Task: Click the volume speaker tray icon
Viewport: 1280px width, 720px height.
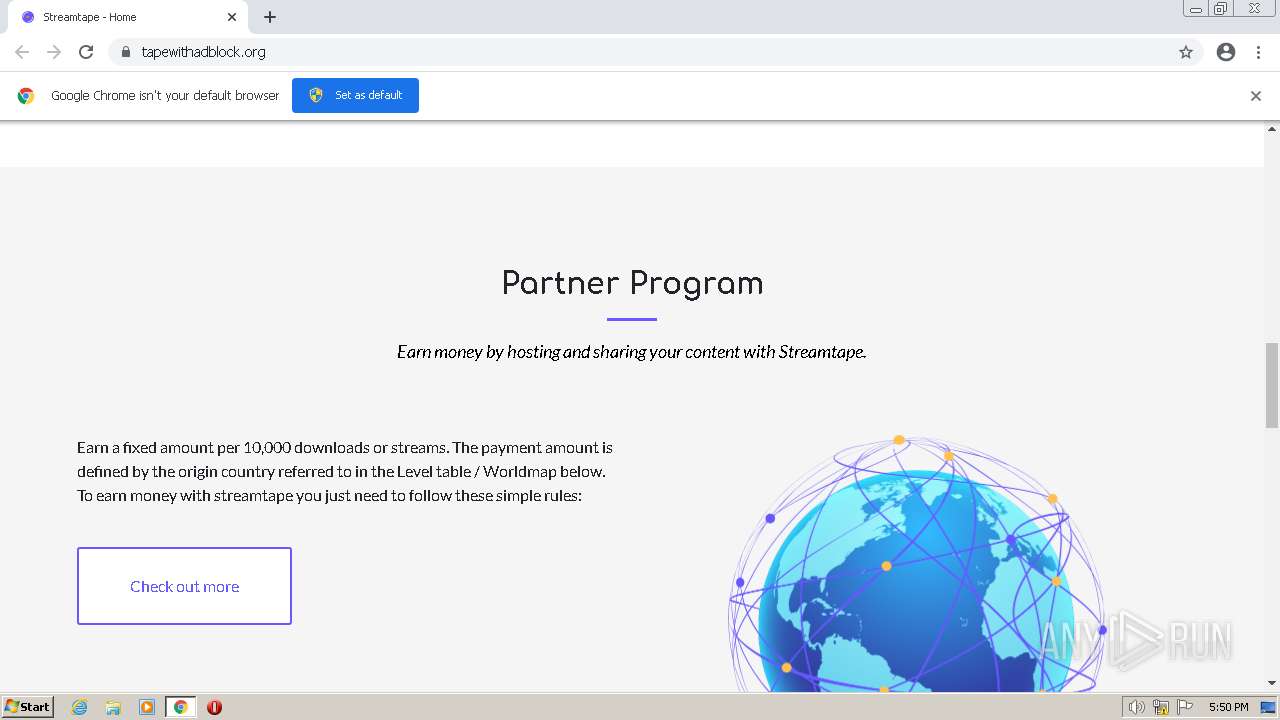Action: [x=1136, y=707]
